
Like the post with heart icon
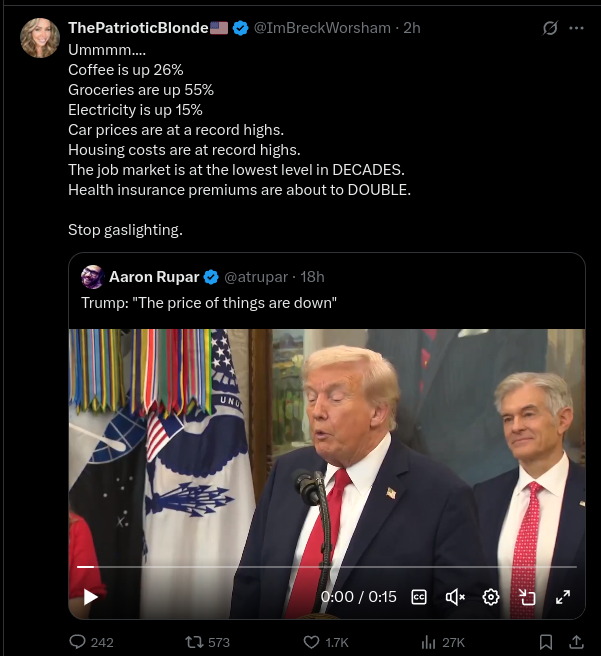coord(311,642)
